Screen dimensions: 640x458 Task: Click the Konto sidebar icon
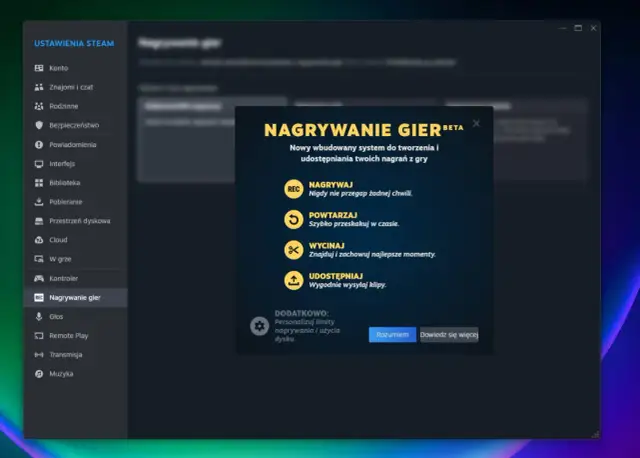pyautogui.click(x=39, y=68)
